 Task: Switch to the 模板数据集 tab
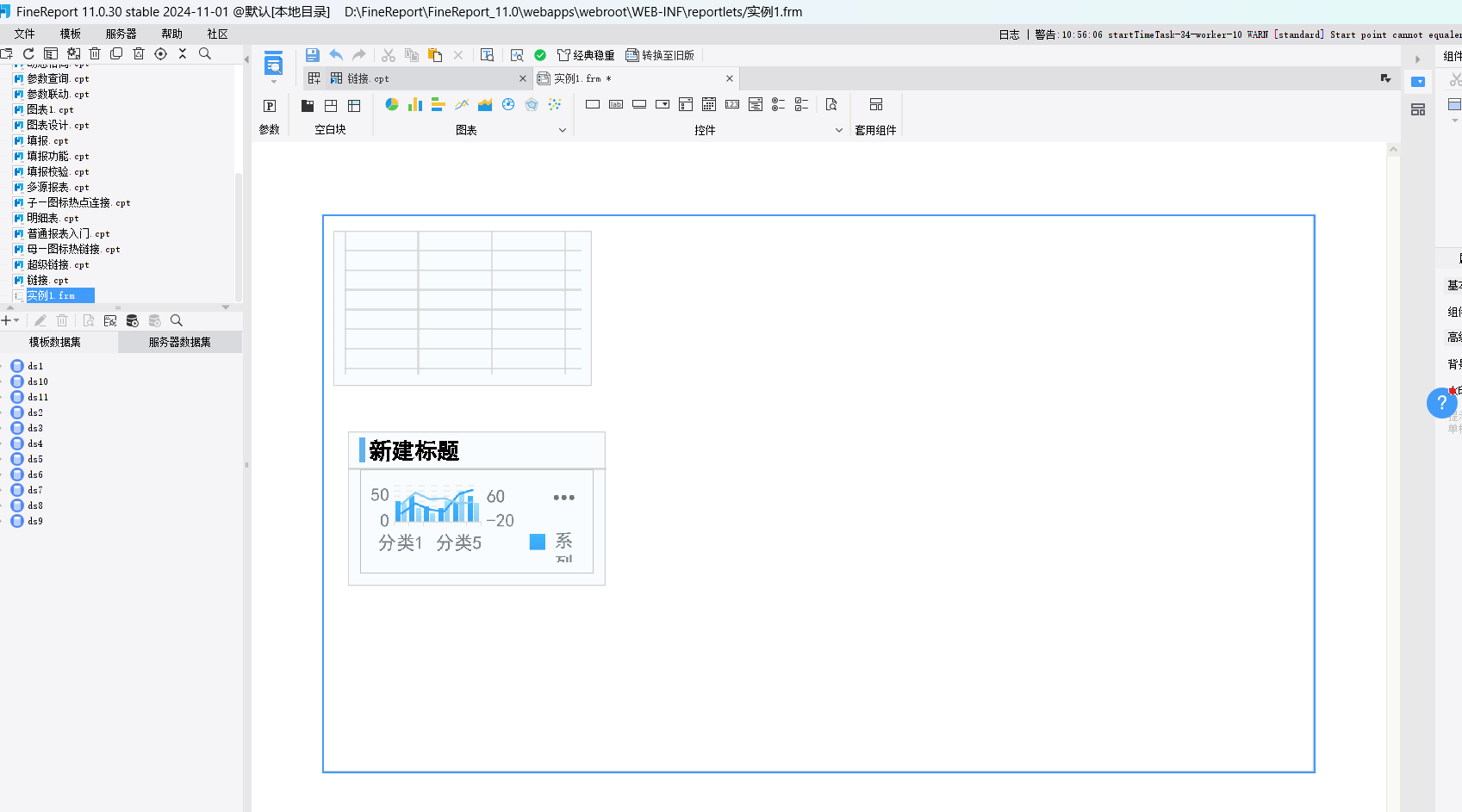click(x=55, y=342)
